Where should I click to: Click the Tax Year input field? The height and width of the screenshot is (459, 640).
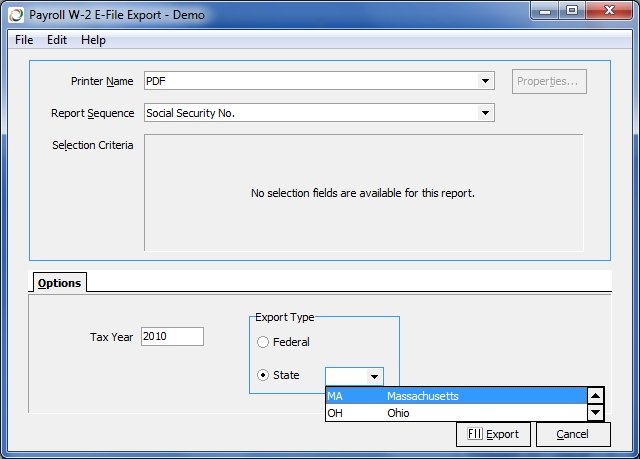click(x=172, y=337)
